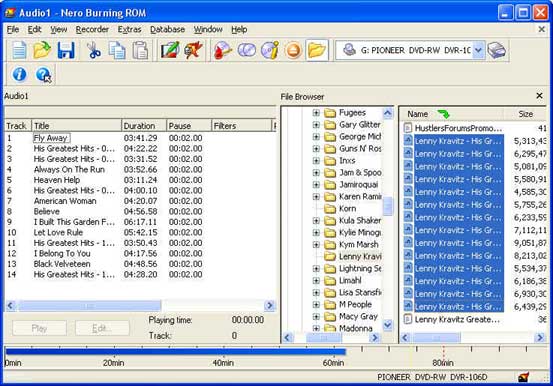Click the Title column header
Screen dimensions: 553x386
76,126
